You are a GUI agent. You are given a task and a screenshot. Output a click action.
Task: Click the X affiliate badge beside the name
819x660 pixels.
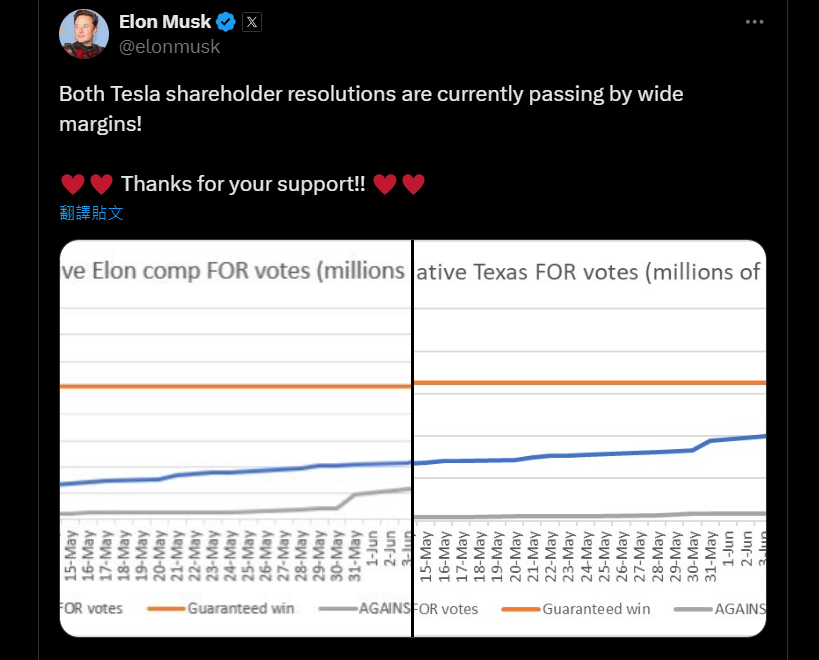pyautogui.click(x=252, y=22)
